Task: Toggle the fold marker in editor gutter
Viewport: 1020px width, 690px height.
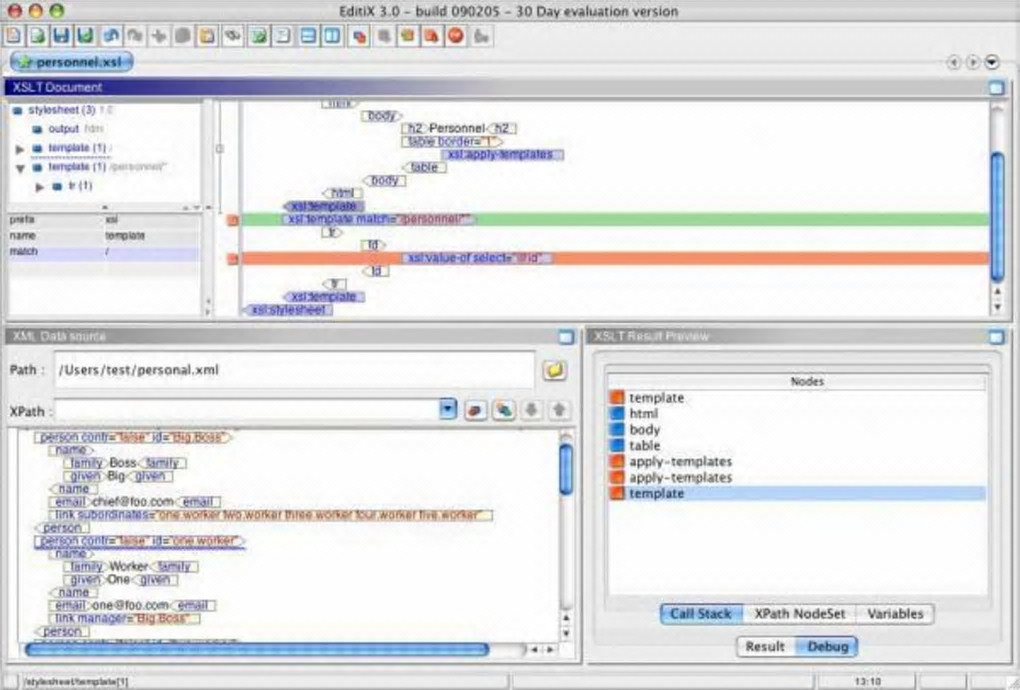Action: (220, 149)
